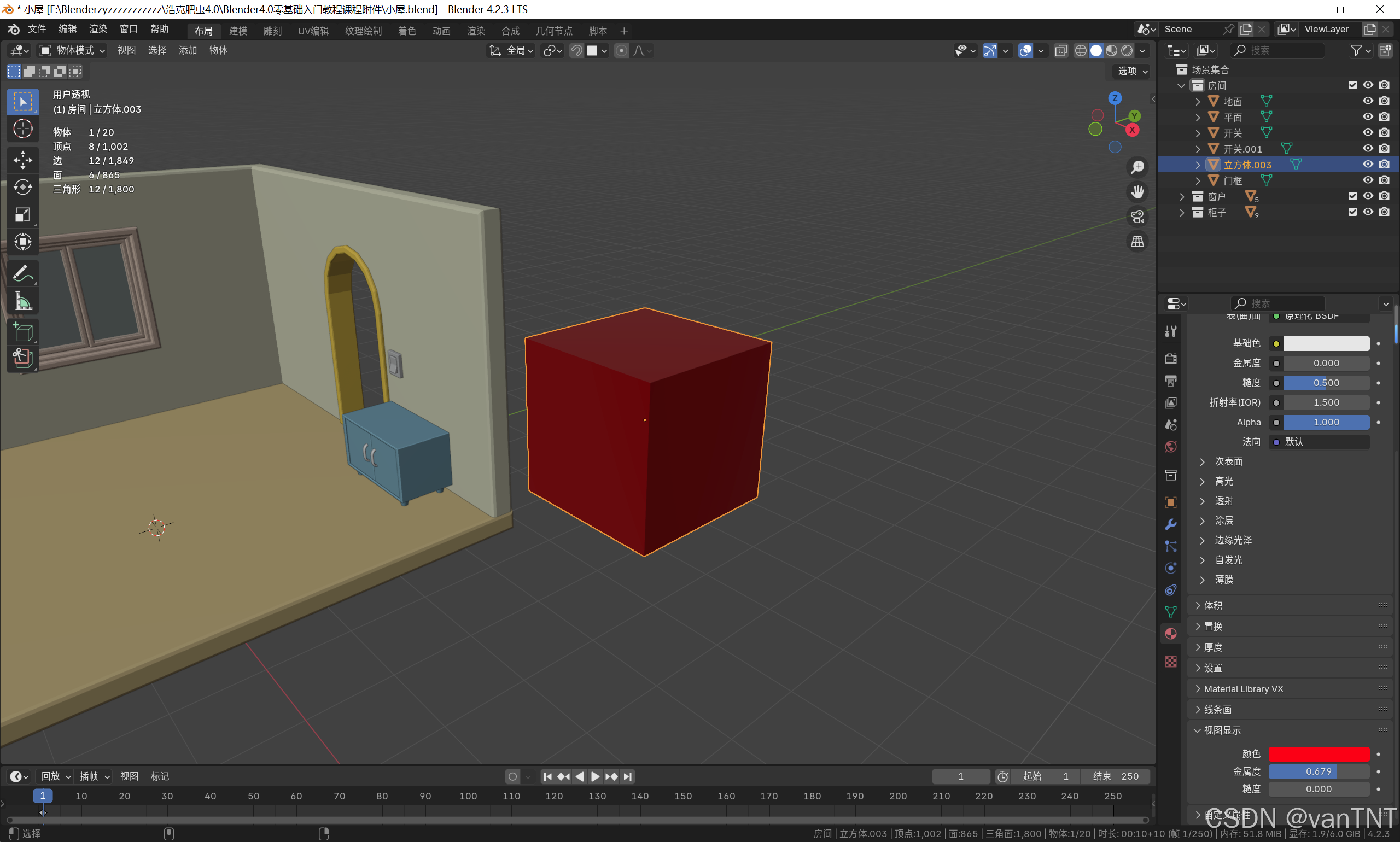Select the Move tool in the toolbar
Screen dimensions: 1400x842
pyautogui.click(x=23, y=160)
